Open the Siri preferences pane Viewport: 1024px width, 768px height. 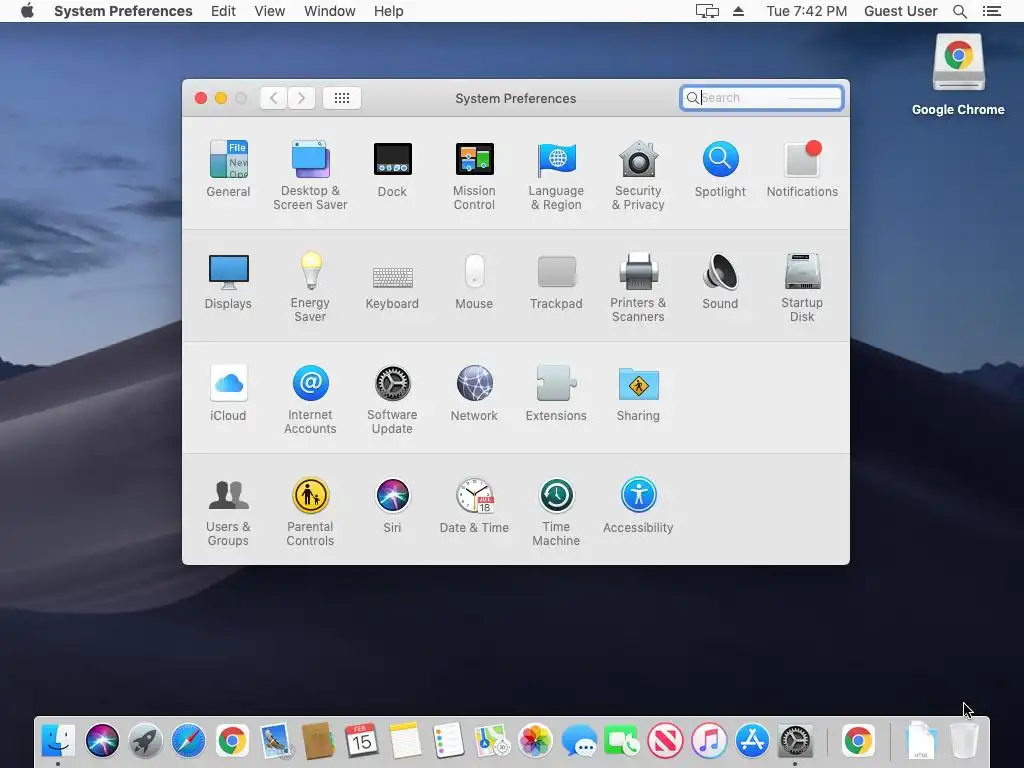[392, 505]
